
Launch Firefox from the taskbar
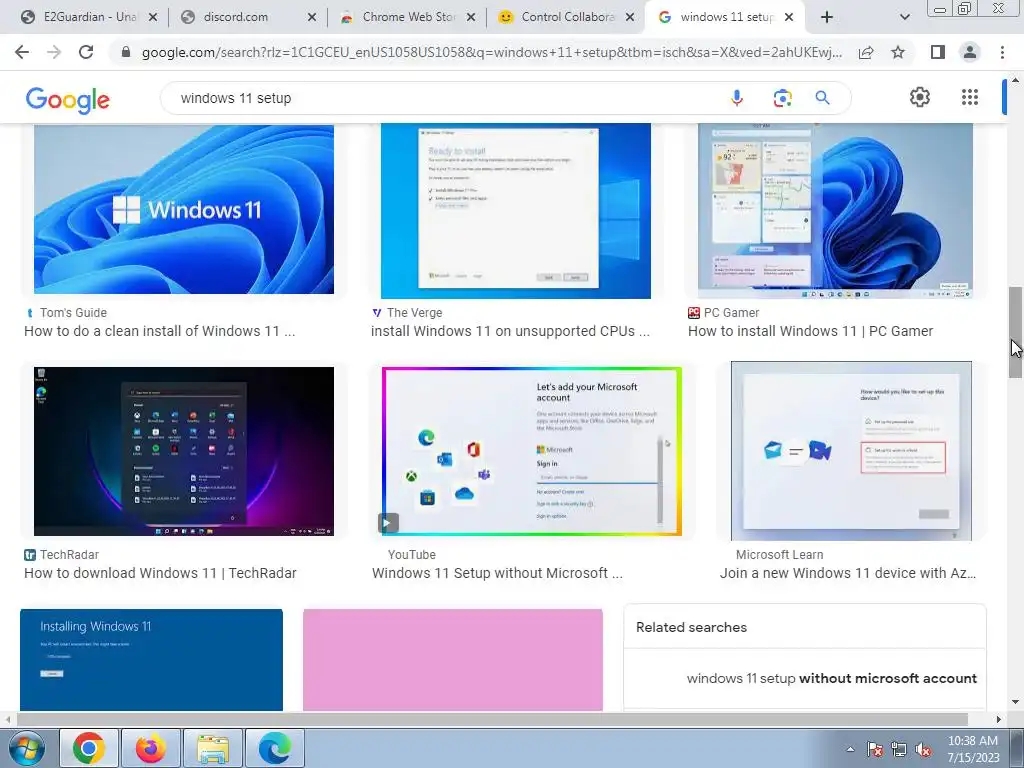[x=151, y=748]
